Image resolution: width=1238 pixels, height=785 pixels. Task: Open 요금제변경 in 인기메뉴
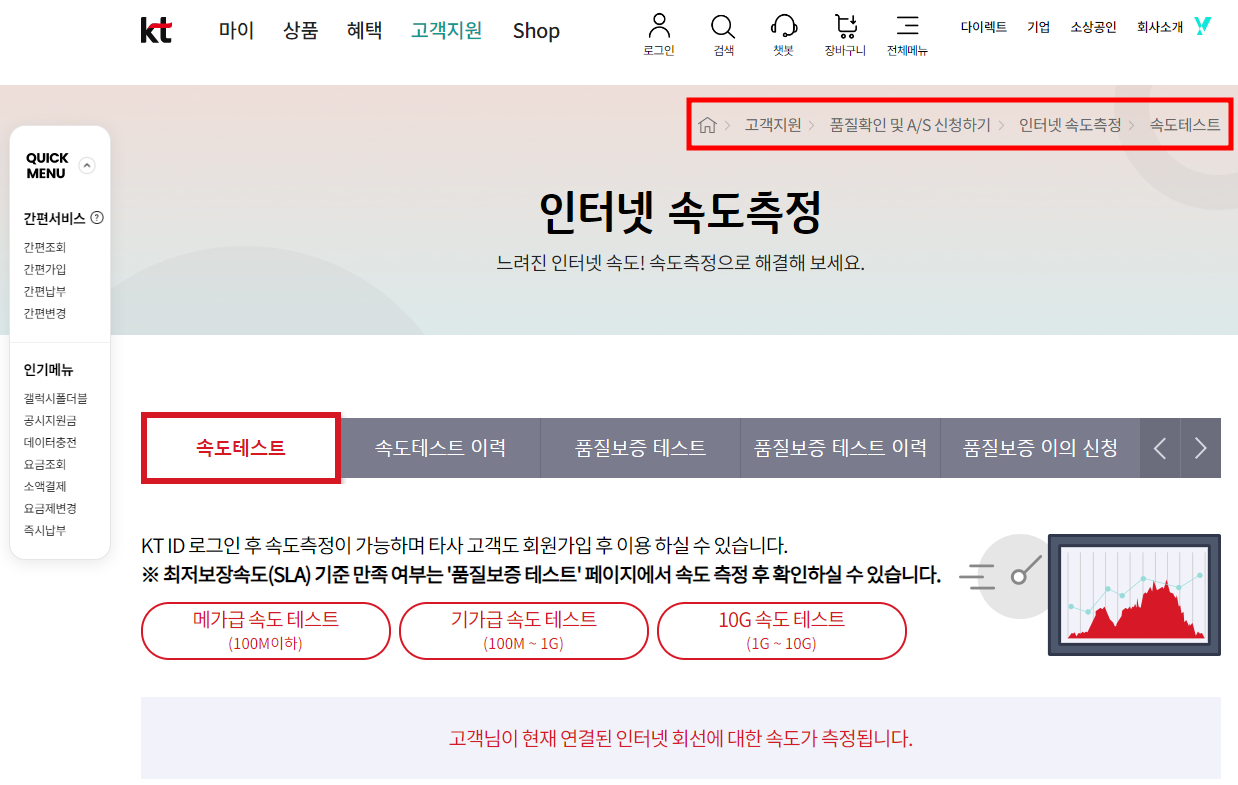point(50,508)
